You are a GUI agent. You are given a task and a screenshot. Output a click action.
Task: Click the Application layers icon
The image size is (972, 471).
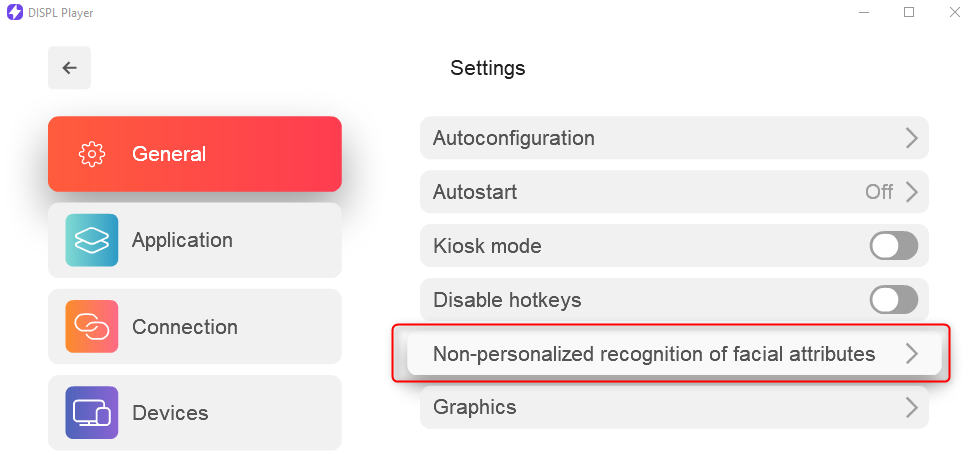[x=92, y=240]
